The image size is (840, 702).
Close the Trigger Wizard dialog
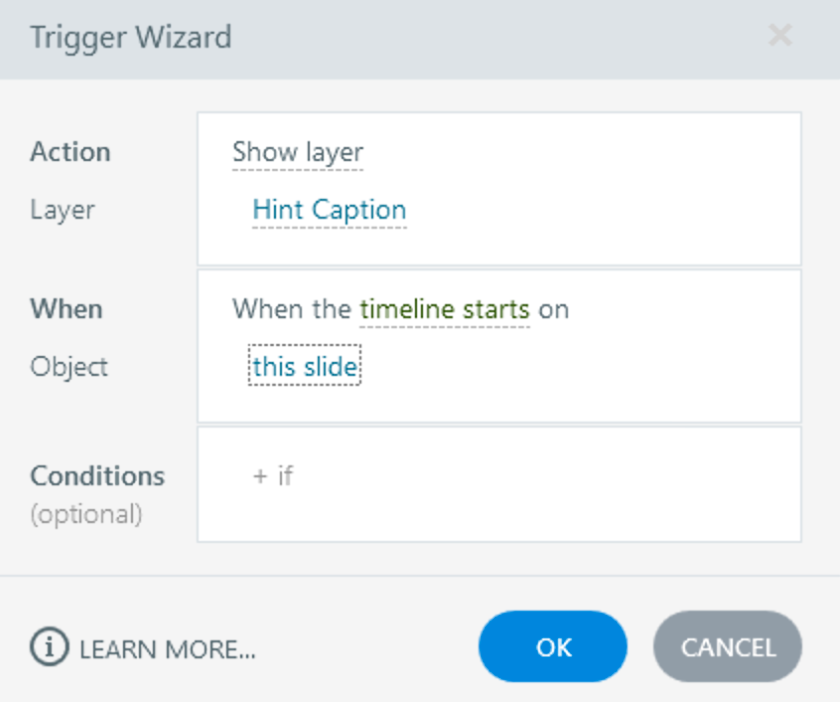[779, 37]
